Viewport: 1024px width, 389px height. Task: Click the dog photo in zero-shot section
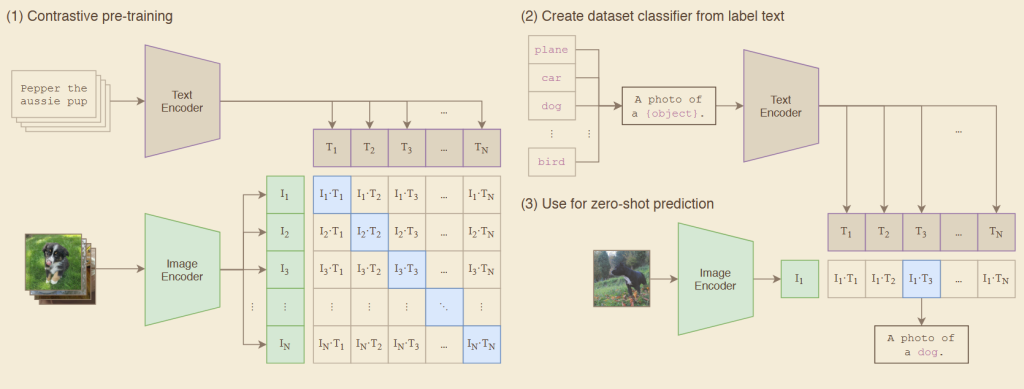[x=622, y=278]
